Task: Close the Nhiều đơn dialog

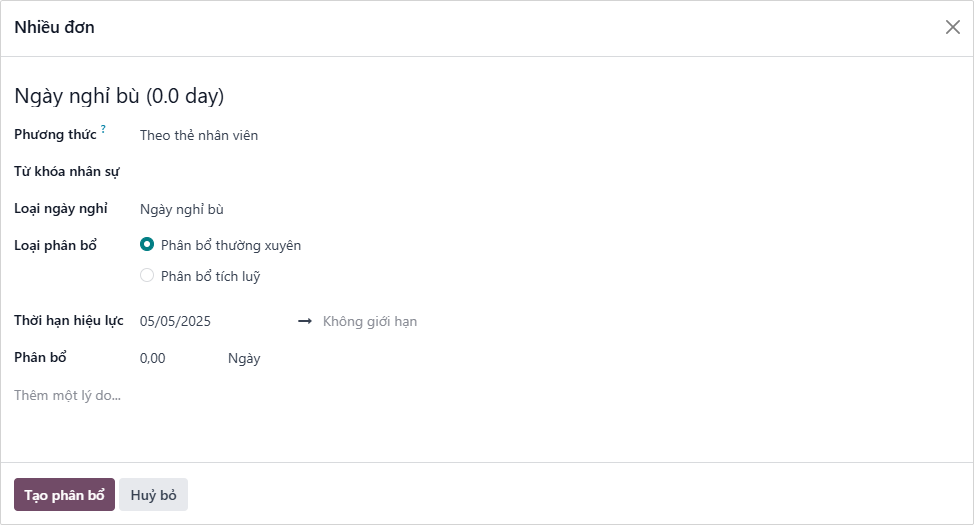Action: (952, 27)
